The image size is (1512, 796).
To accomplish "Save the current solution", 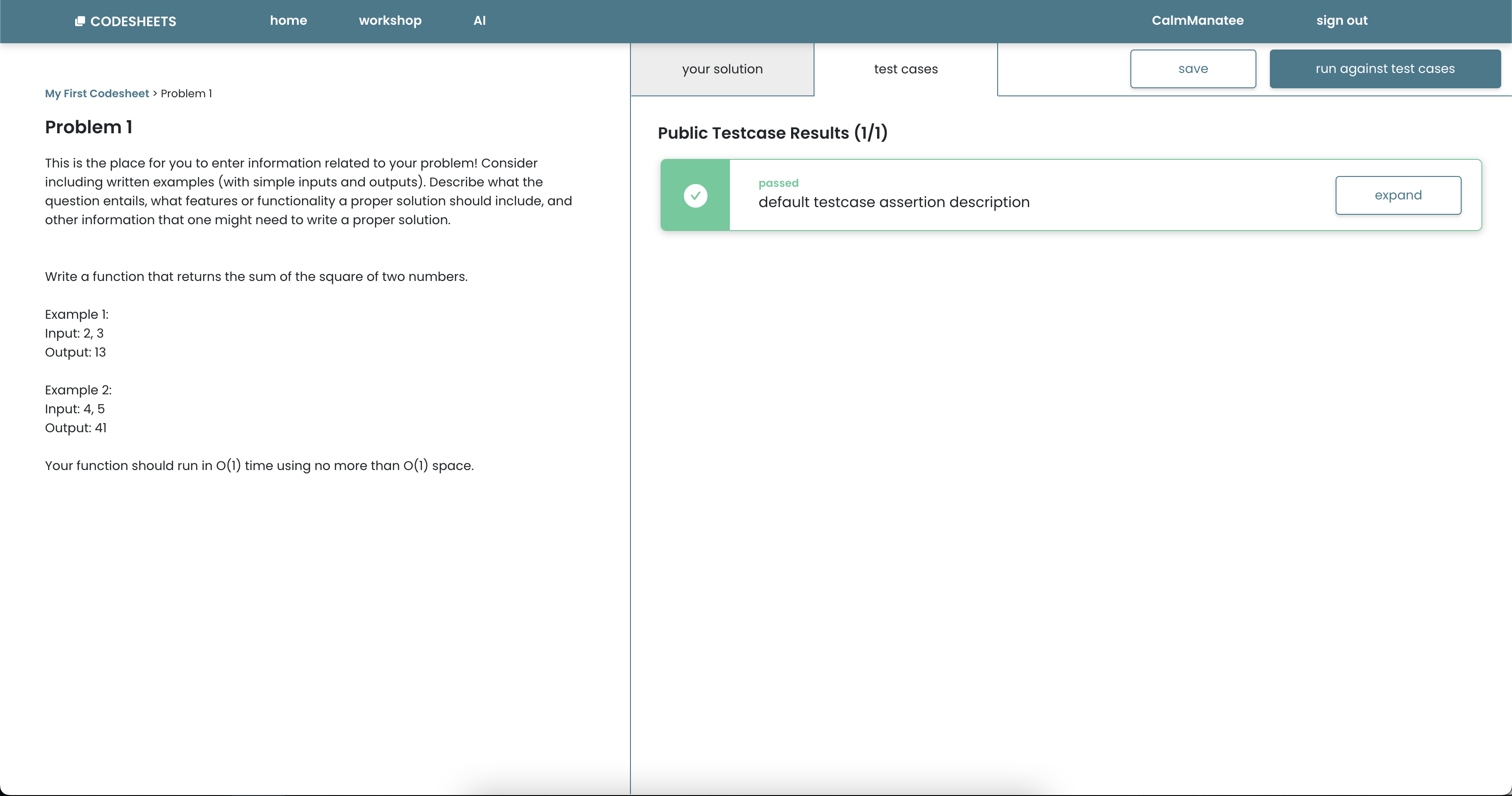I will click(1192, 69).
